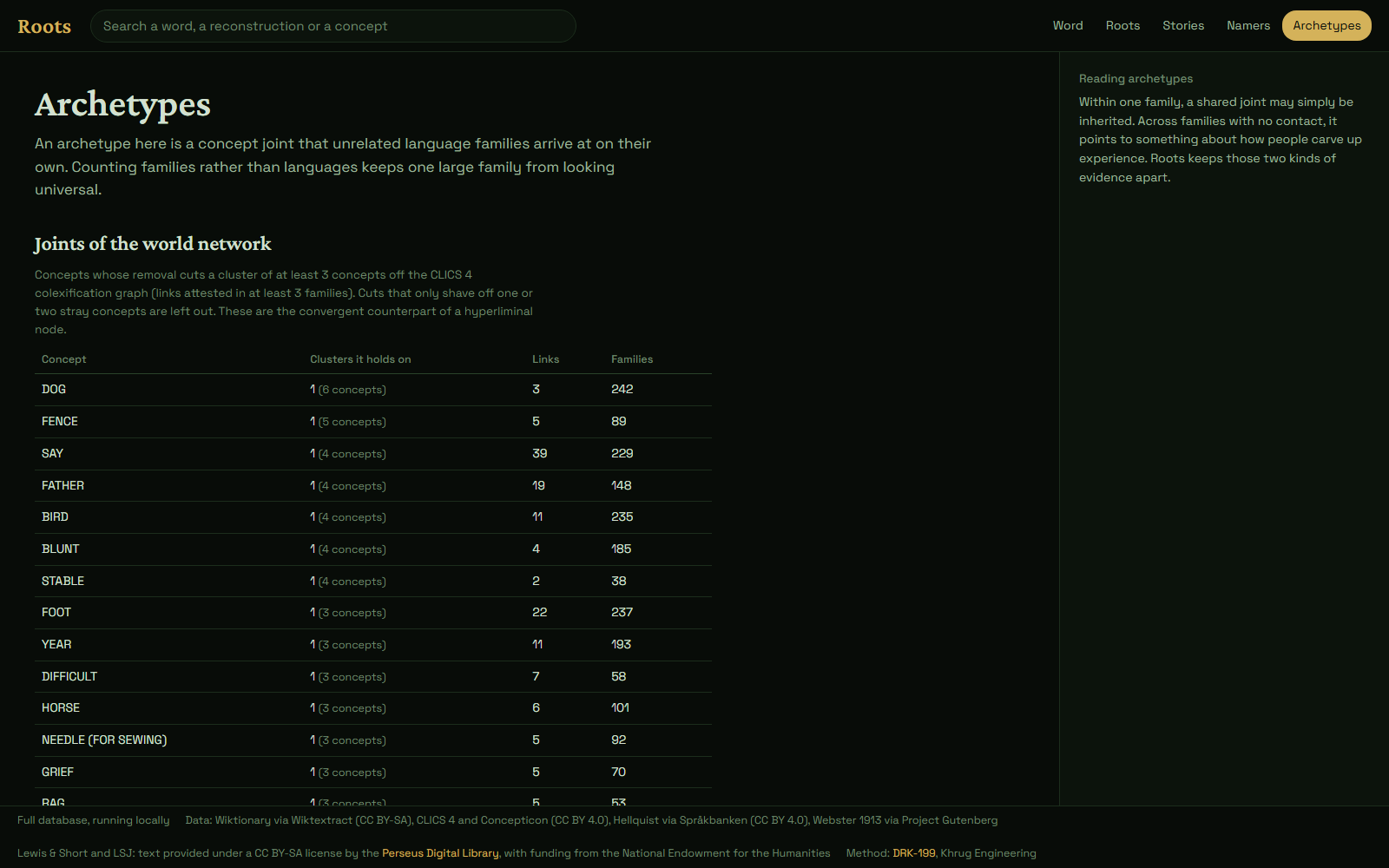Click the 1 (5 concepts) cell for FENCE
Image resolution: width=1389 pixels, height=868 pixels.
point(348,421)
